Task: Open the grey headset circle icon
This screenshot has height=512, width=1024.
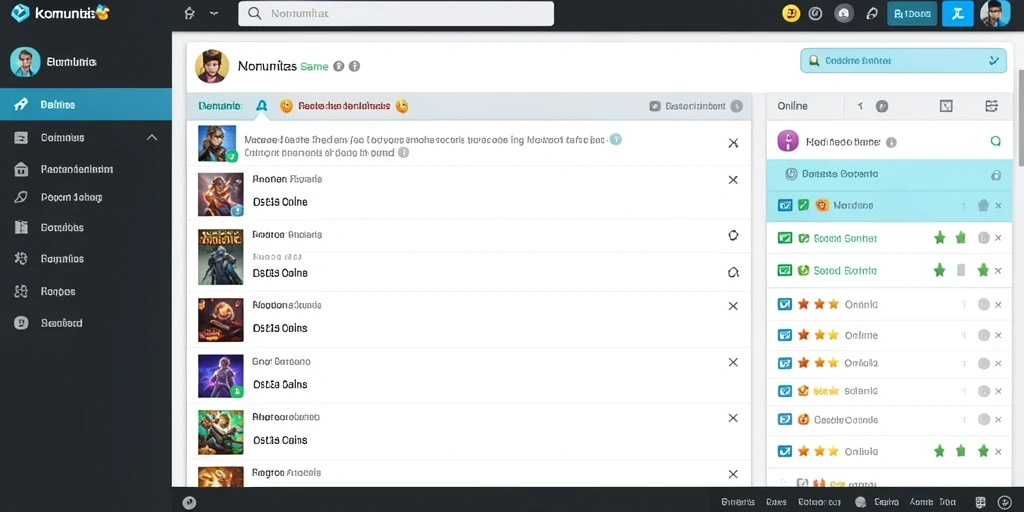Action: (844, 13)
